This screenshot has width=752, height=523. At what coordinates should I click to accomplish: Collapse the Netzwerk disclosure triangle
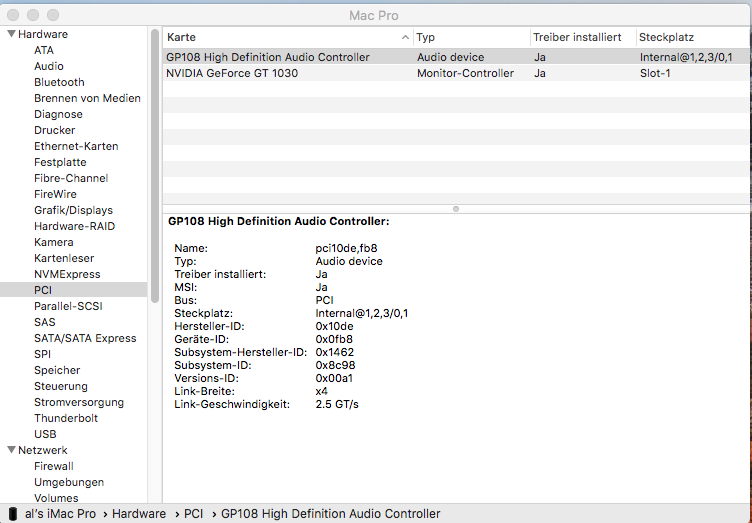11,450
